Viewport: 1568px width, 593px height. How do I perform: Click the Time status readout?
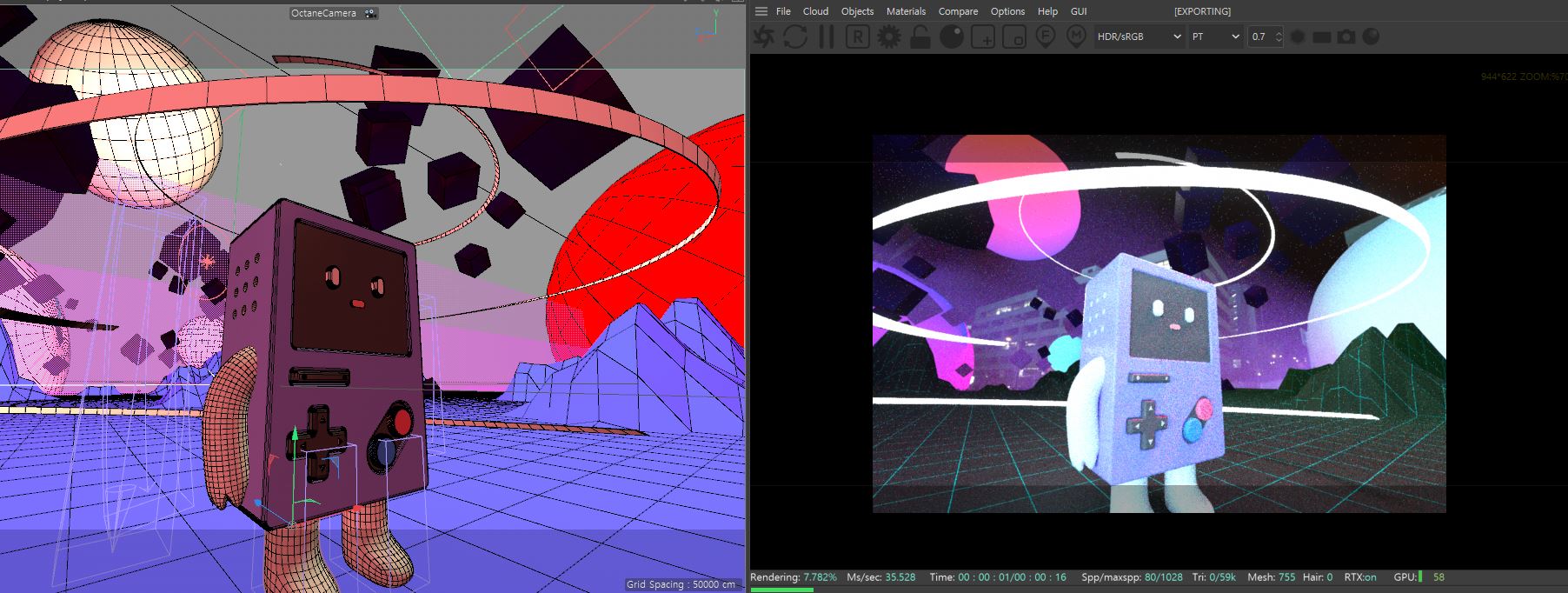pyautogui.click(x=998, y=577)
